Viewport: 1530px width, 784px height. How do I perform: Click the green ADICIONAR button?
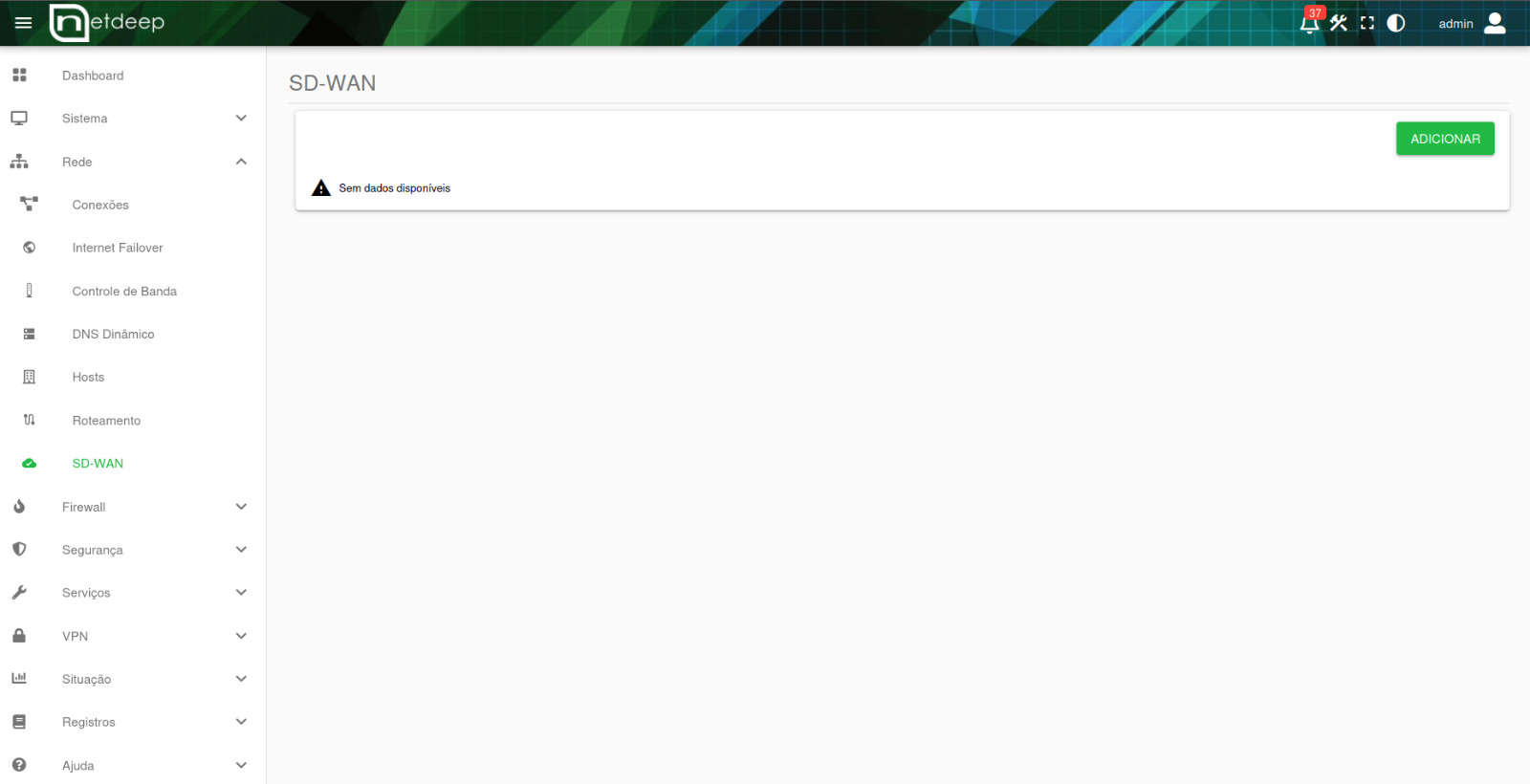pos(1445,139)
